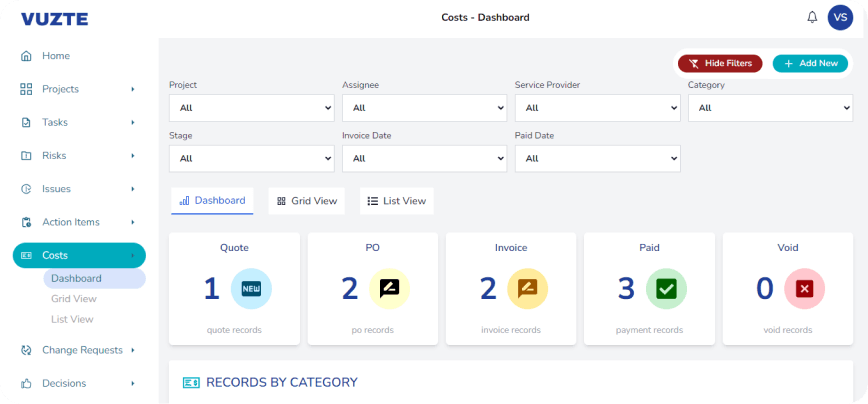Viewport: 868px width, 404px height.
Task: Click the Add New button
Action: tap(810, 63)
